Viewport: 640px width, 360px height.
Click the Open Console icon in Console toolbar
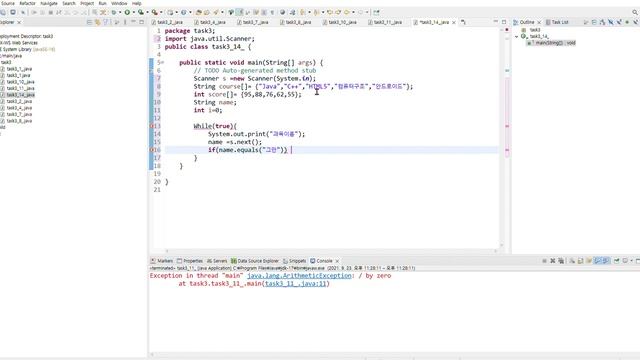click(x=625, y=260)
